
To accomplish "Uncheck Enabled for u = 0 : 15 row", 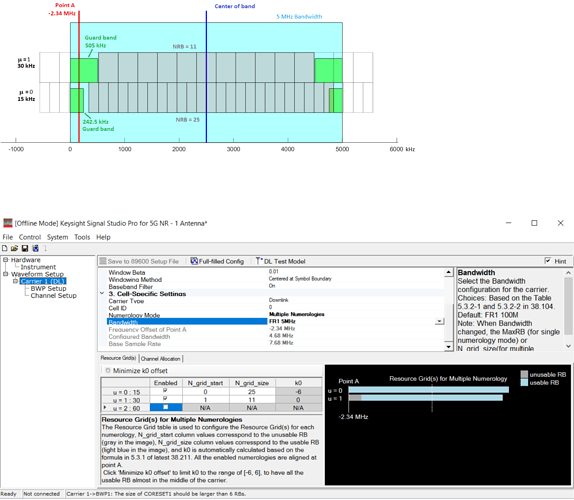I will pyautogui.click(x=165, y=391).
